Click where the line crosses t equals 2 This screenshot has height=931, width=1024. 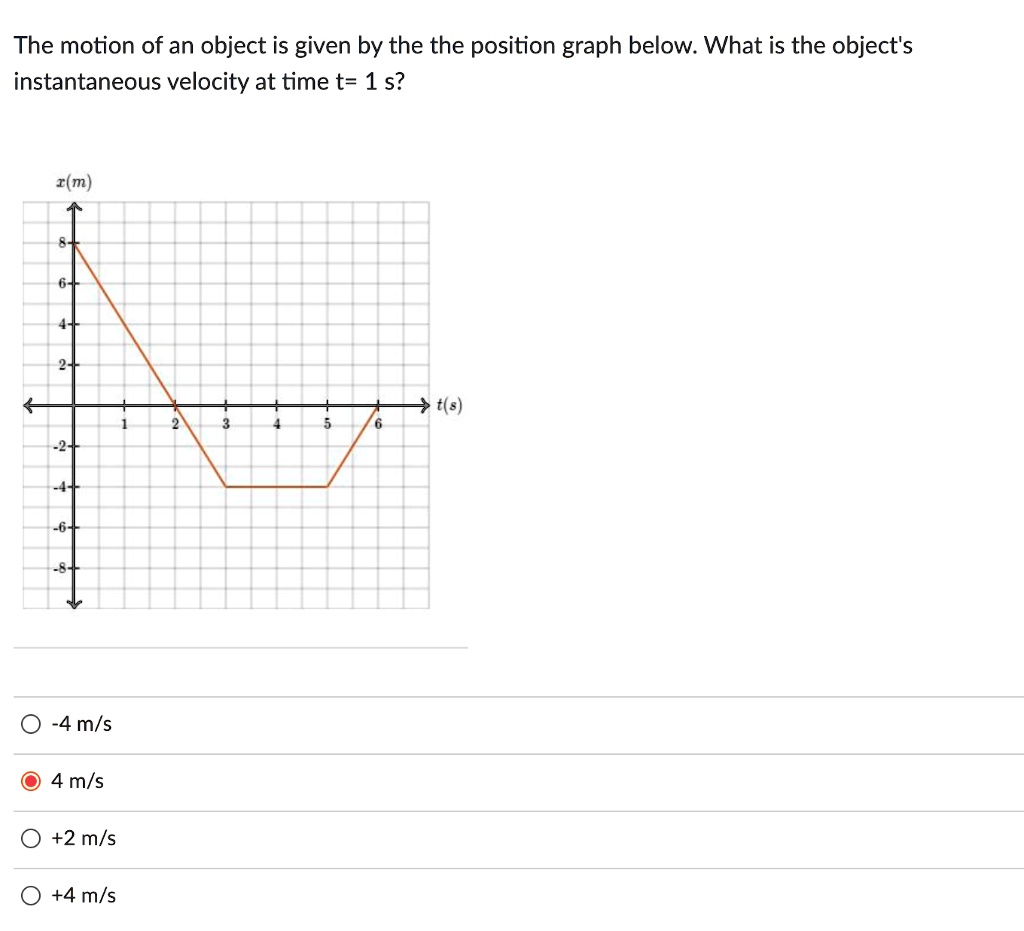[x=175, y=405]
